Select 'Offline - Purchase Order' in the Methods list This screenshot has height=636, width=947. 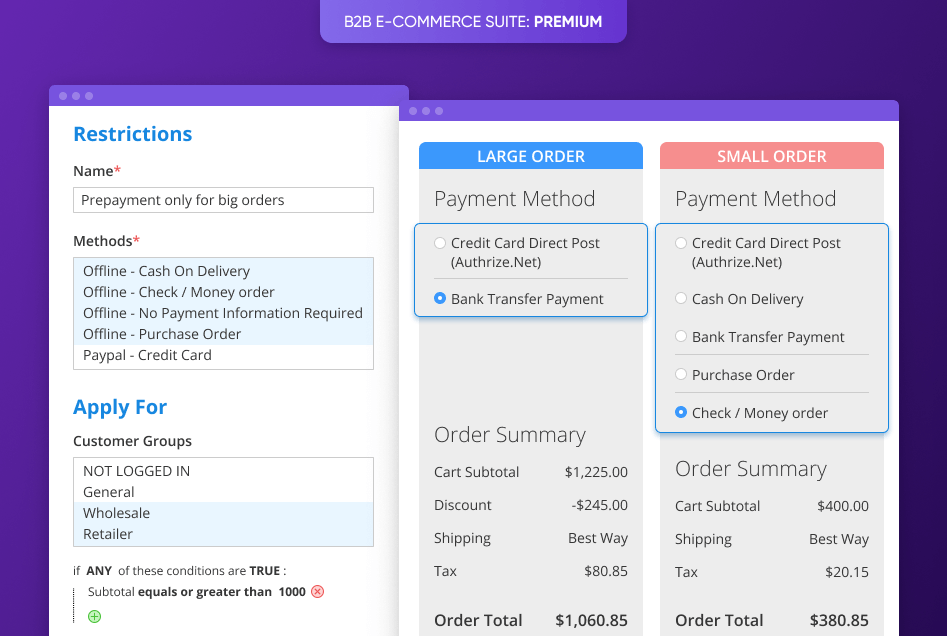[x=163, y=334]
